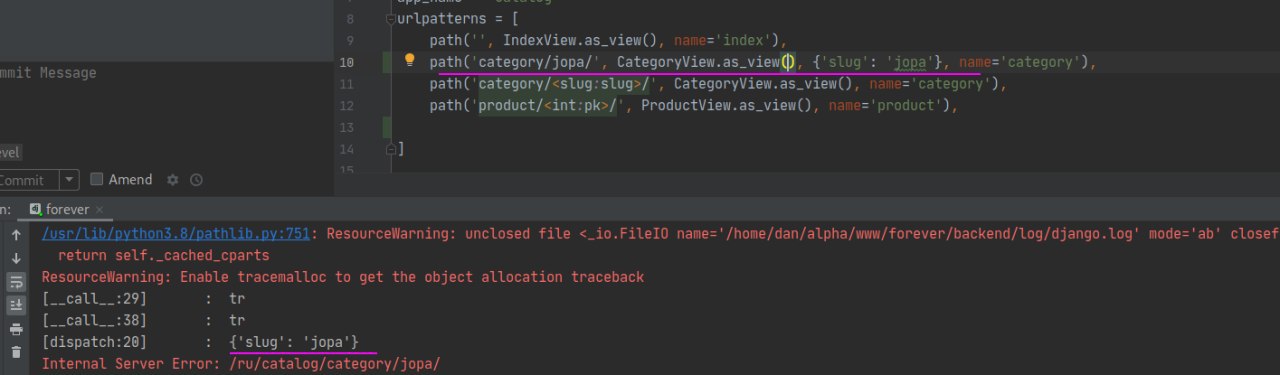Click the urlpatterns variable name
The image size is (1280, 375).
click(438, 19)
